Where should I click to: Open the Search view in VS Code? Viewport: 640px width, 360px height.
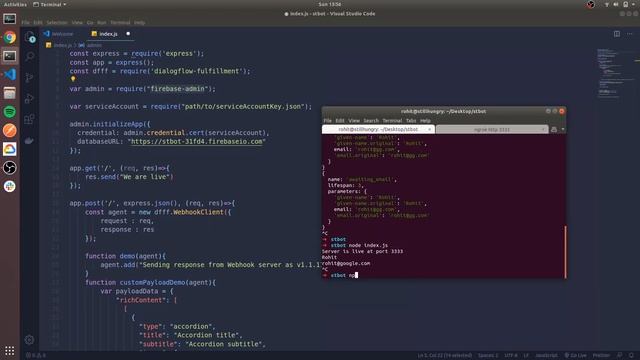tap(30, 56)
